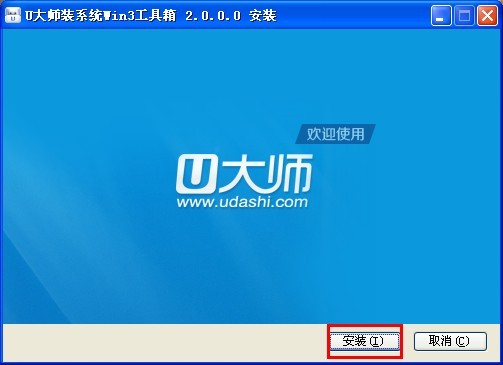
Task: Click the 安装(I) install button
Action: click(365, 341)
